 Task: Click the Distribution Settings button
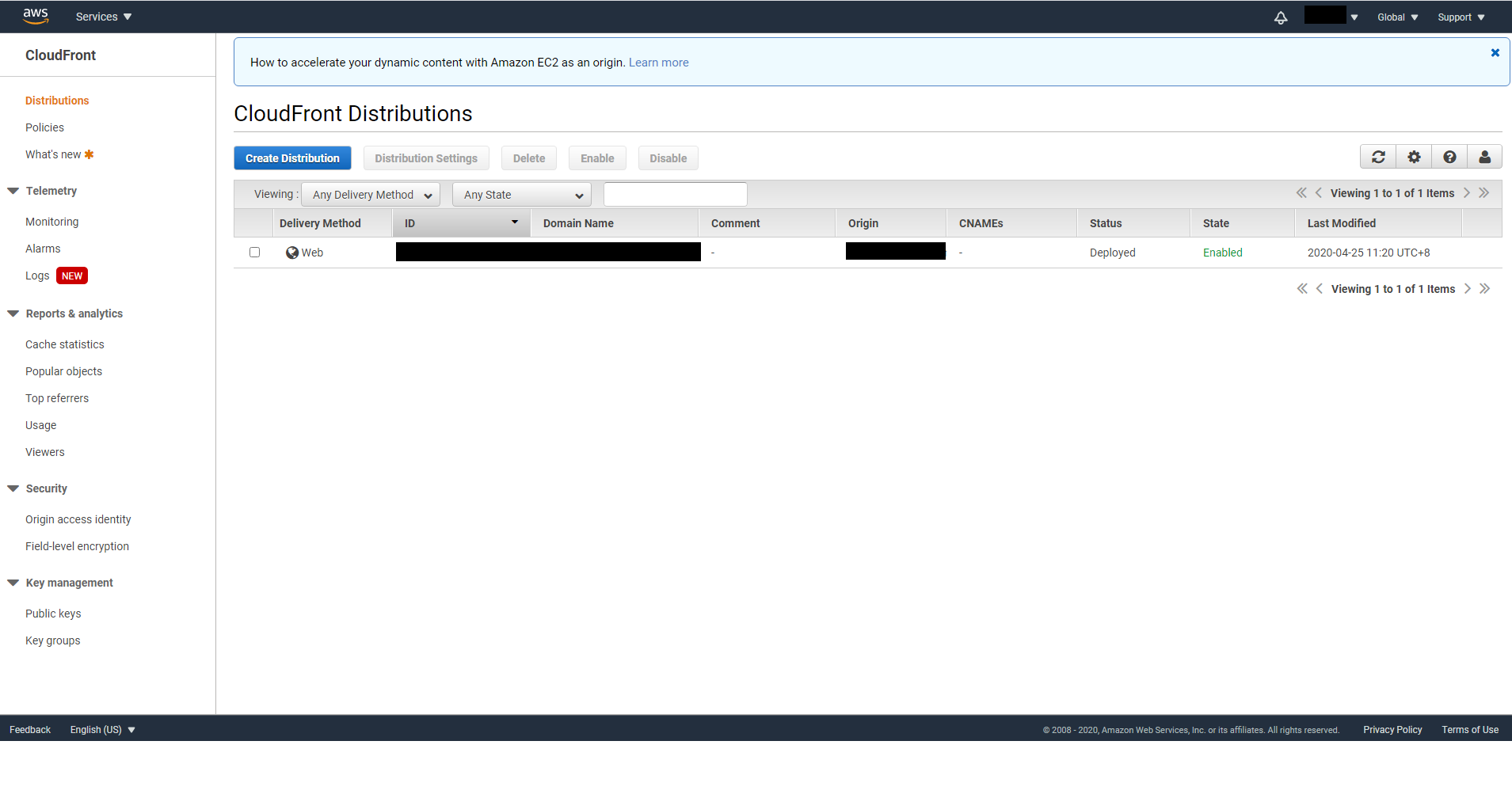click(x=426, y=158)
